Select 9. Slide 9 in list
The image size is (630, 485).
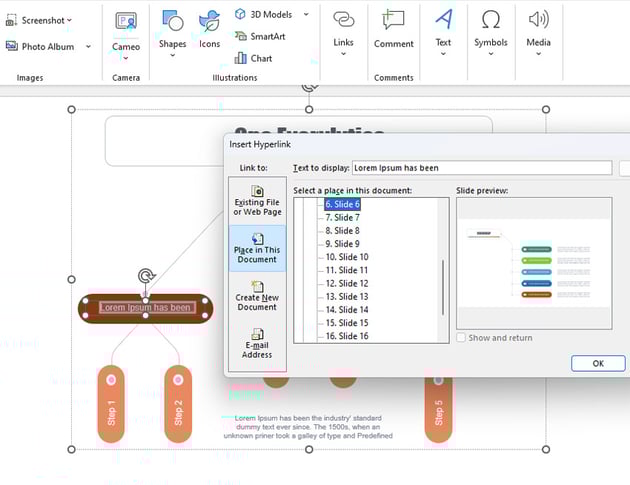pos(342,244)
